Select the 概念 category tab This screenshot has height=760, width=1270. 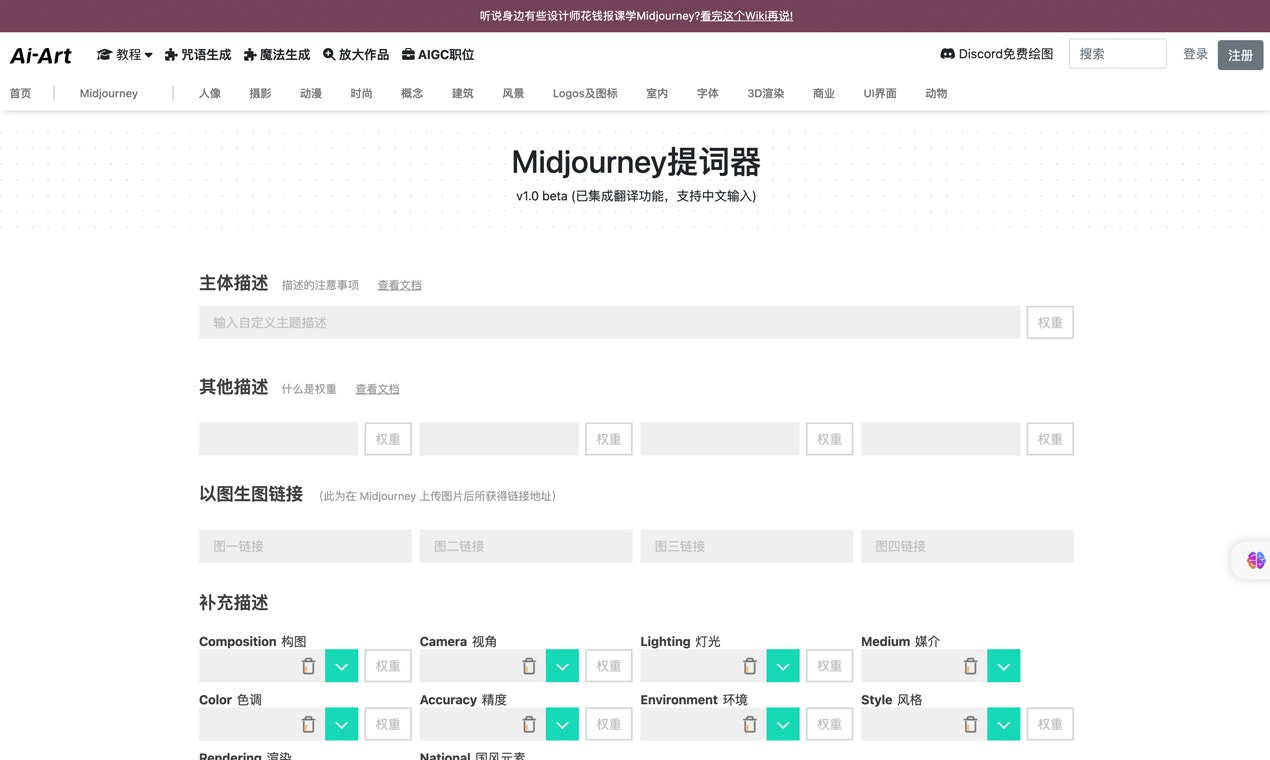coord(412,93)
